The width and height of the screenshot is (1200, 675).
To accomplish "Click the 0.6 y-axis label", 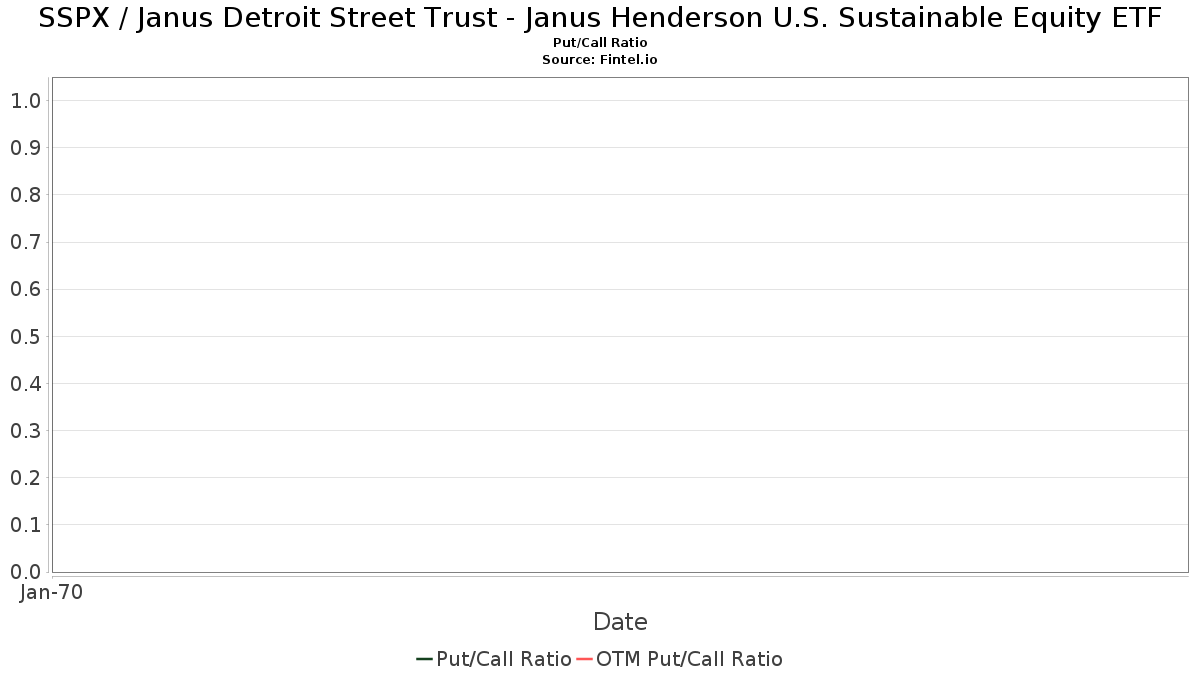I will point(26,289).
